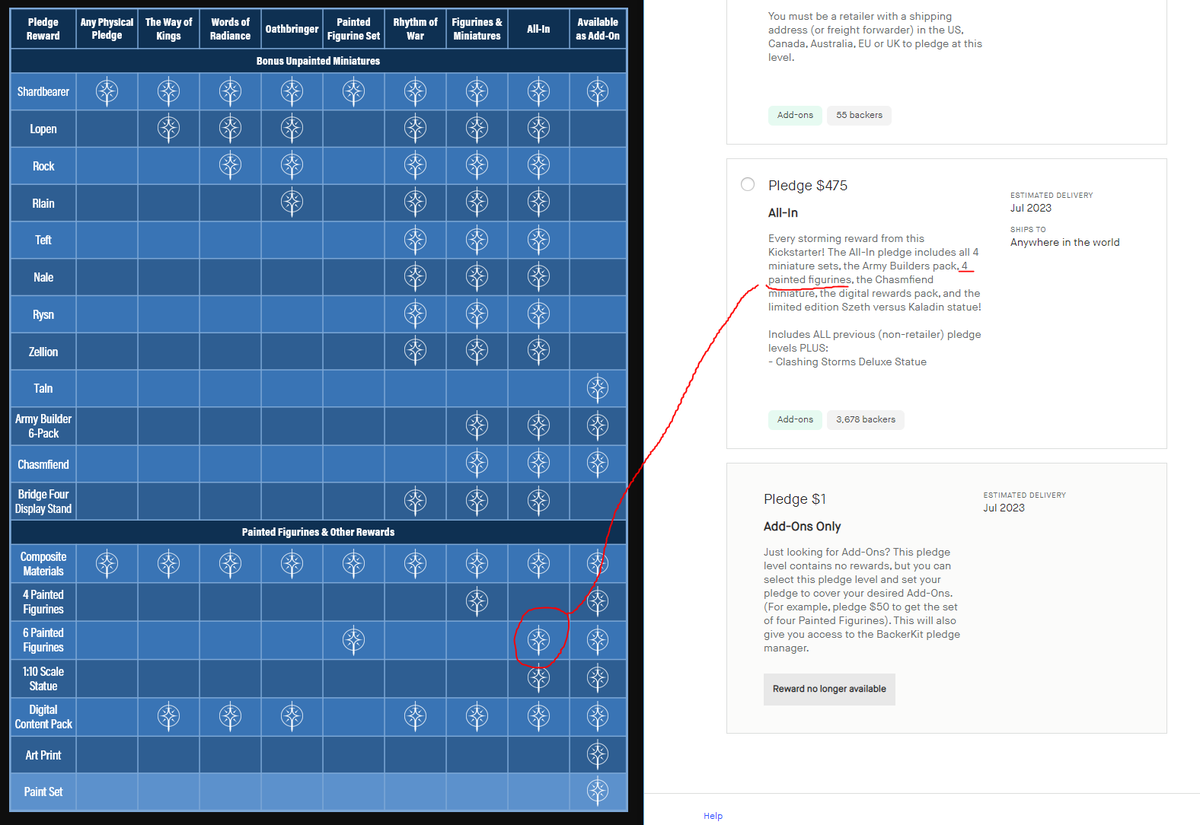1200x825 pixels.
Task: Click the 'Bridge Four Display Stand' row label
Action: (x=43, y=501)
